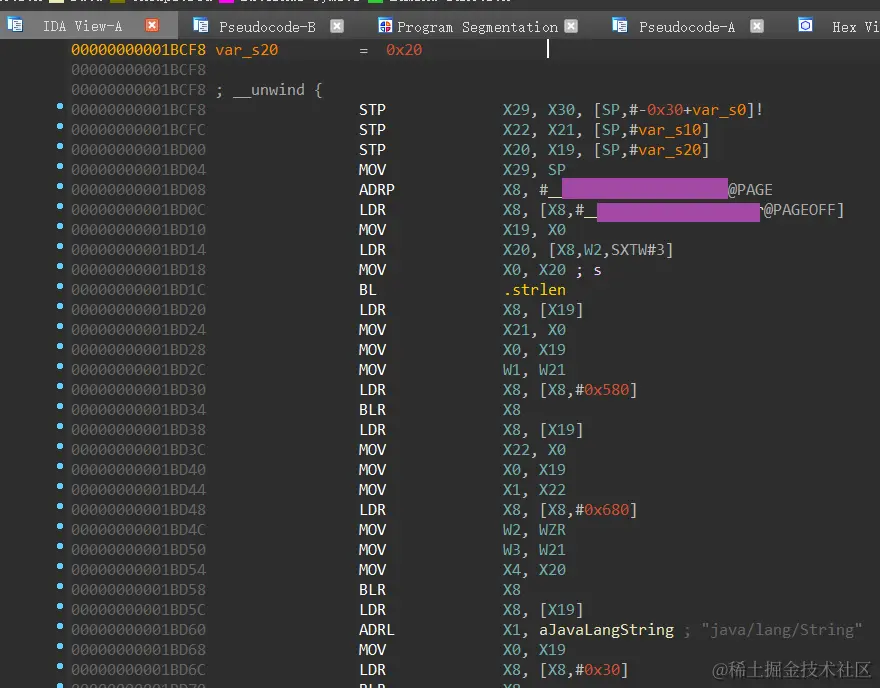Click the Hex View tab icon
Image resolution: width=880 pixels, height=688 pixels.
(805, 25)
